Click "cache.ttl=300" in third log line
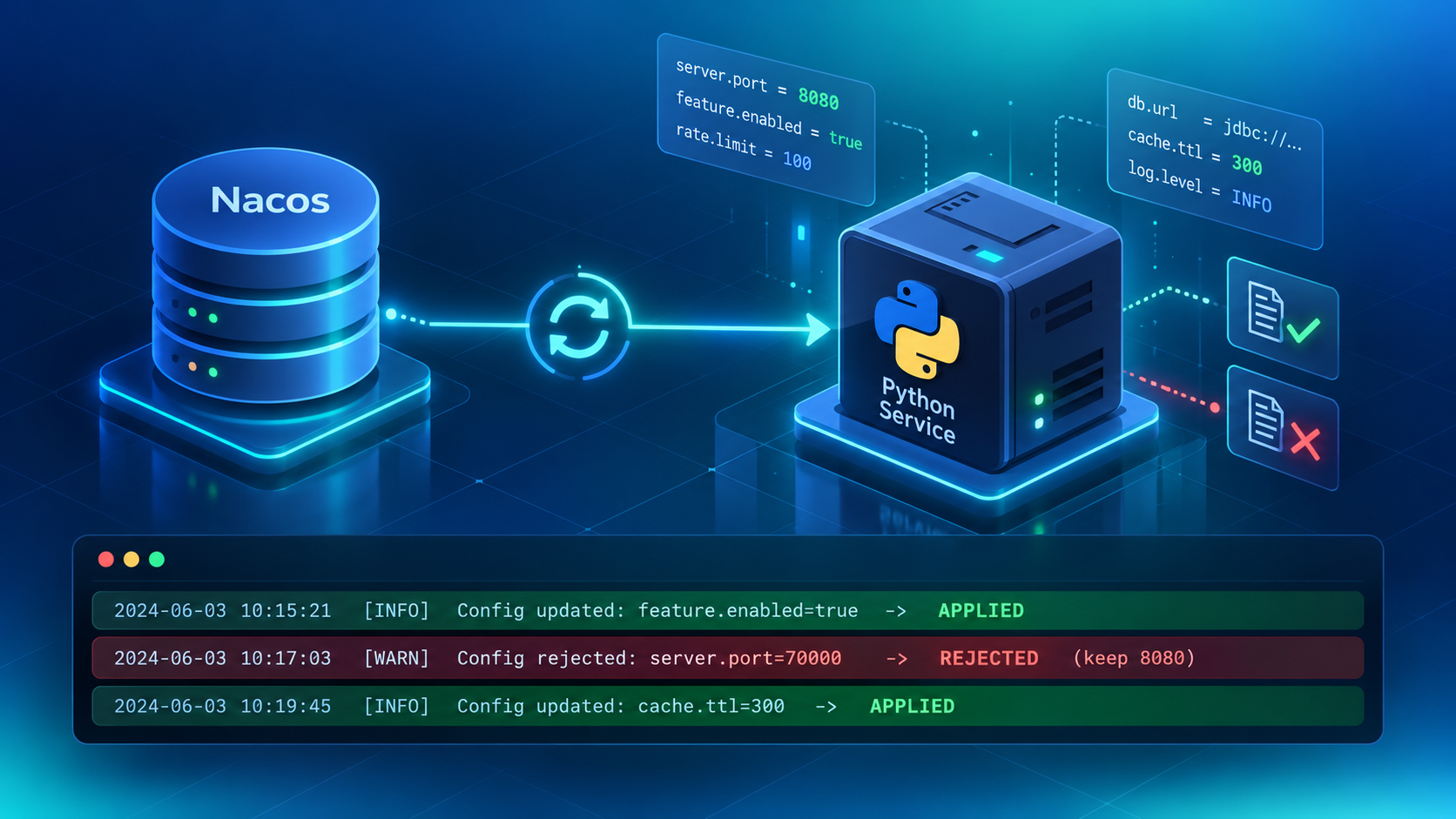Viewport: 1456px width, 819px height. (711, 706)
